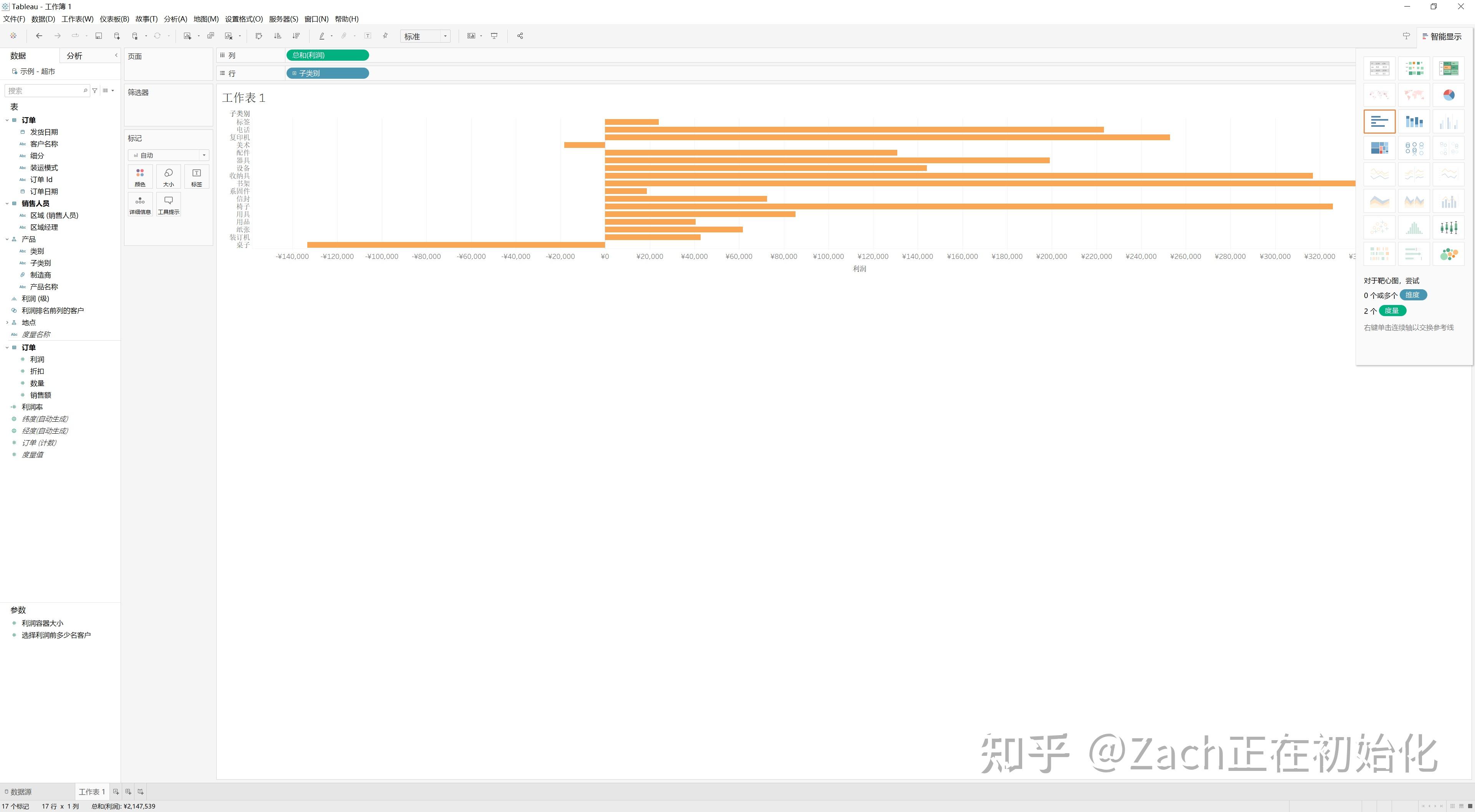Click the swap rows and columns icon
The width and height of the screenshot is (1475, 812).
coord(259,36)
